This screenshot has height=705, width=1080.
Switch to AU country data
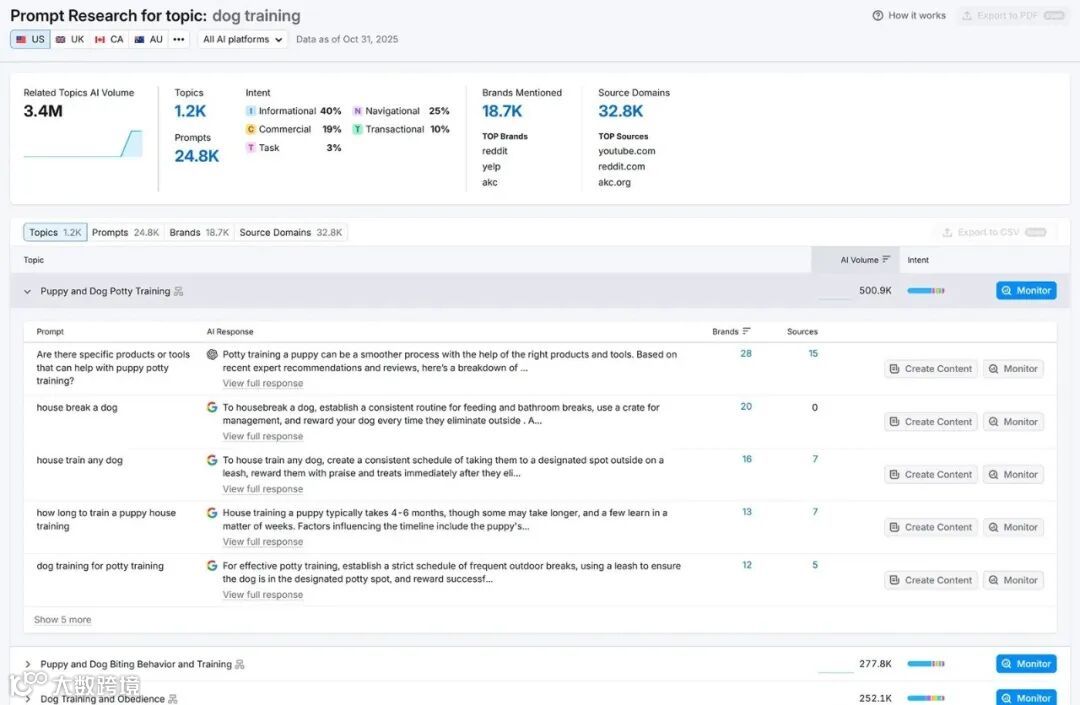point(148,40)
